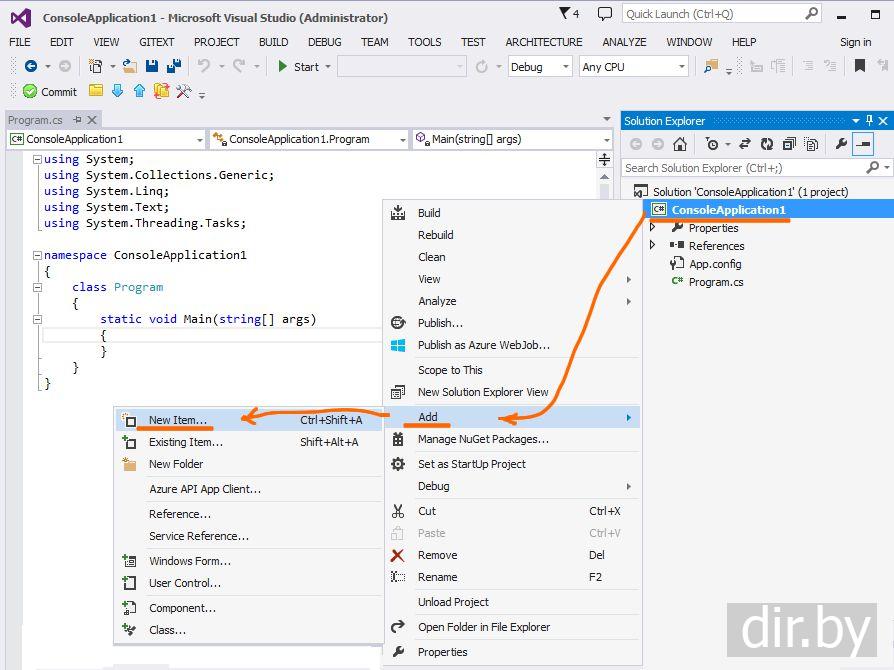Choose Manage NuGet Packages... from context menu
The image size is (894, 670).
pyautogui.click(x=483, y=439)
